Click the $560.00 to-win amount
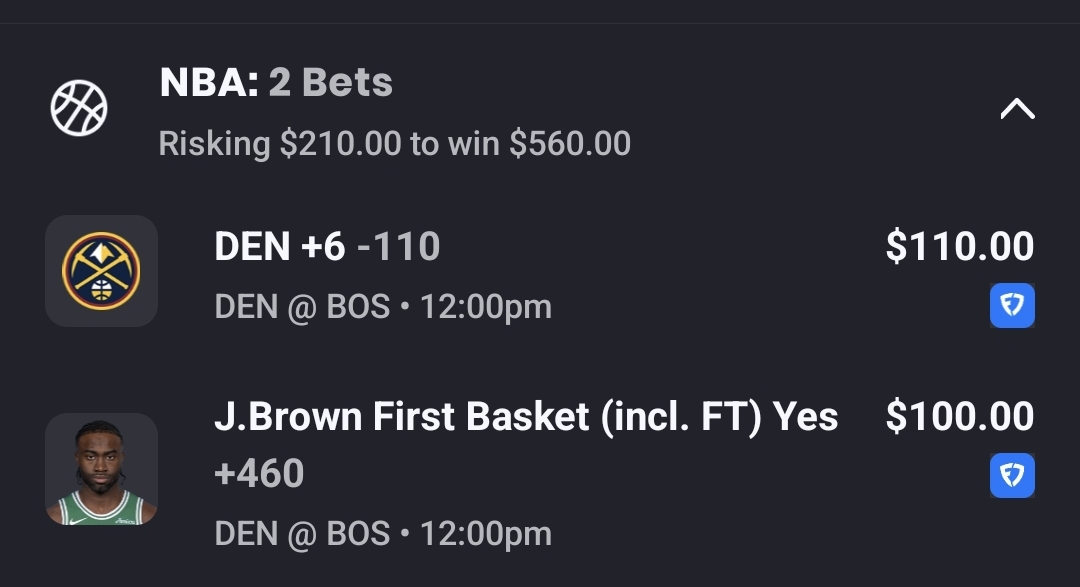Viewport: 1080px width, 587px height. 570,144
